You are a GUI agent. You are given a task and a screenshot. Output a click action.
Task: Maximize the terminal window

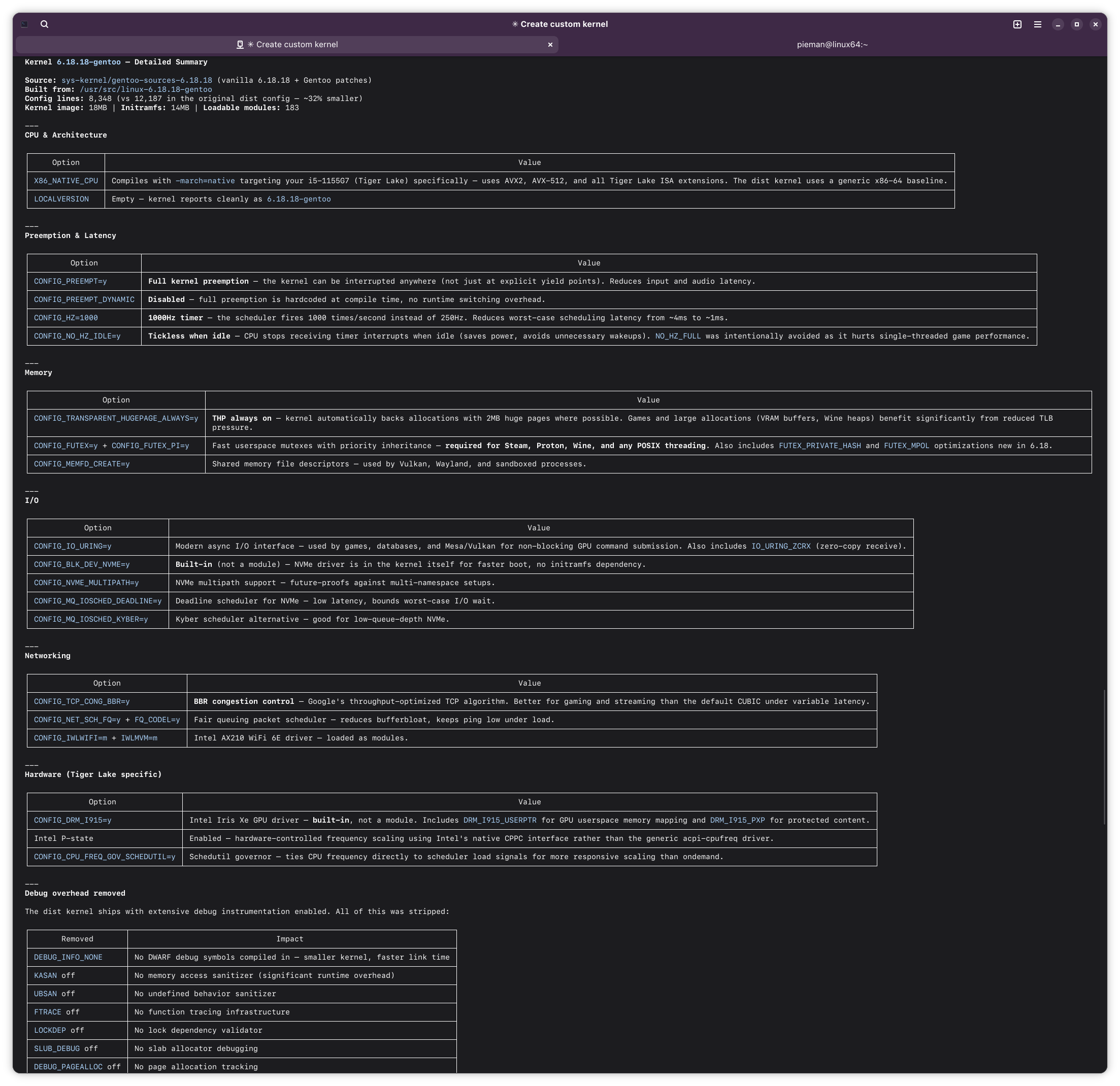[1076, 24]
